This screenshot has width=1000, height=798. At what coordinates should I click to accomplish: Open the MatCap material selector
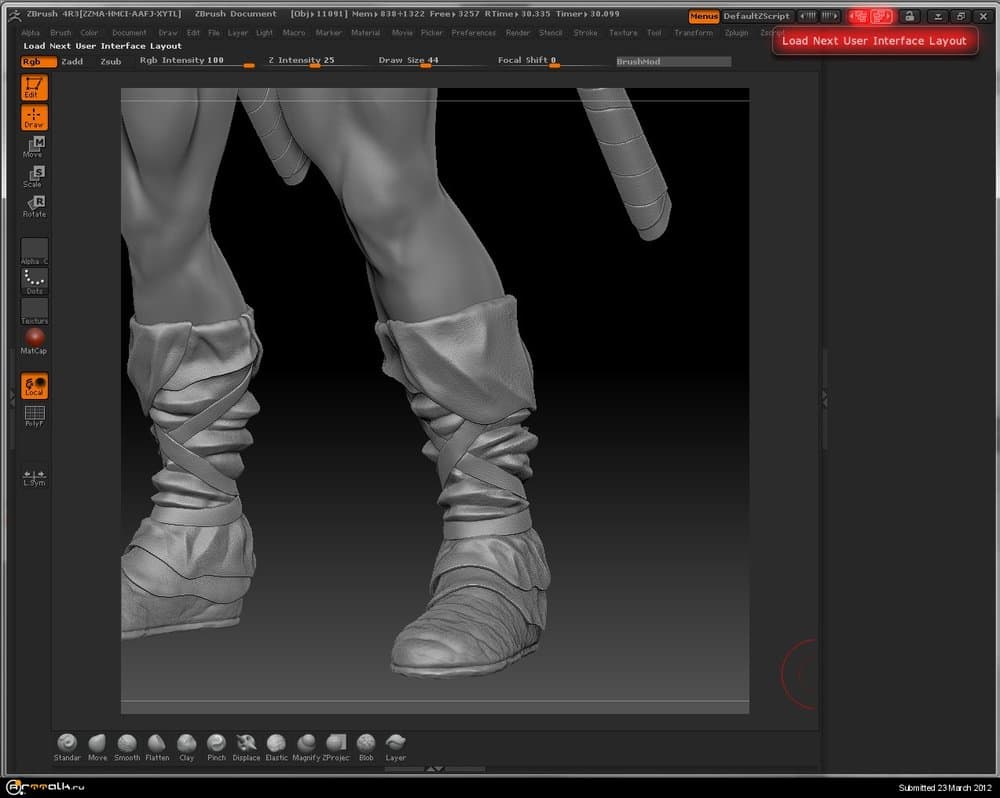[34, 341]
